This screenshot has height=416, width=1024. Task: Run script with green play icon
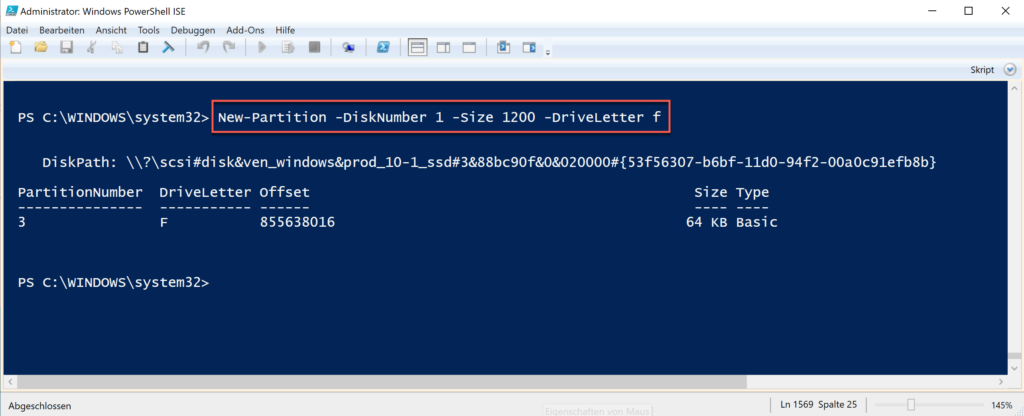click(263, 47)
